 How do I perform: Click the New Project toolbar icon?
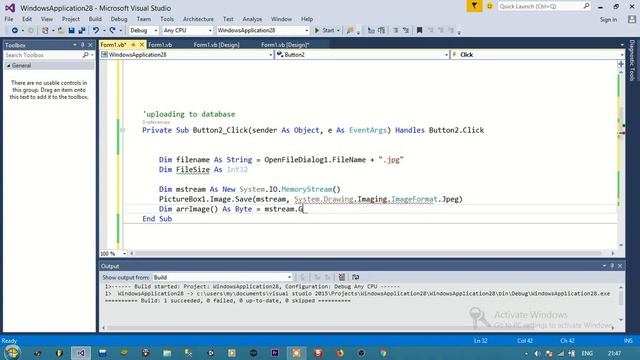tap(45, 30)
